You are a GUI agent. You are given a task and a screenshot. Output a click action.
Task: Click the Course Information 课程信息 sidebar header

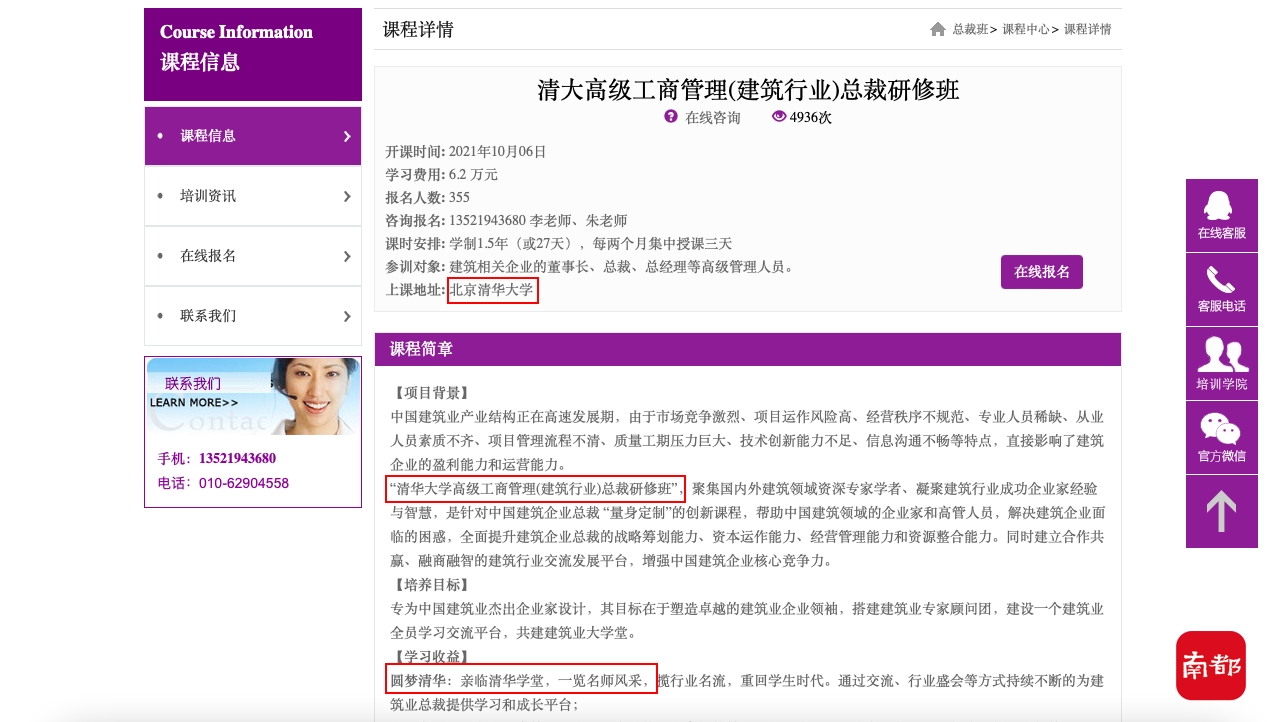253,54
